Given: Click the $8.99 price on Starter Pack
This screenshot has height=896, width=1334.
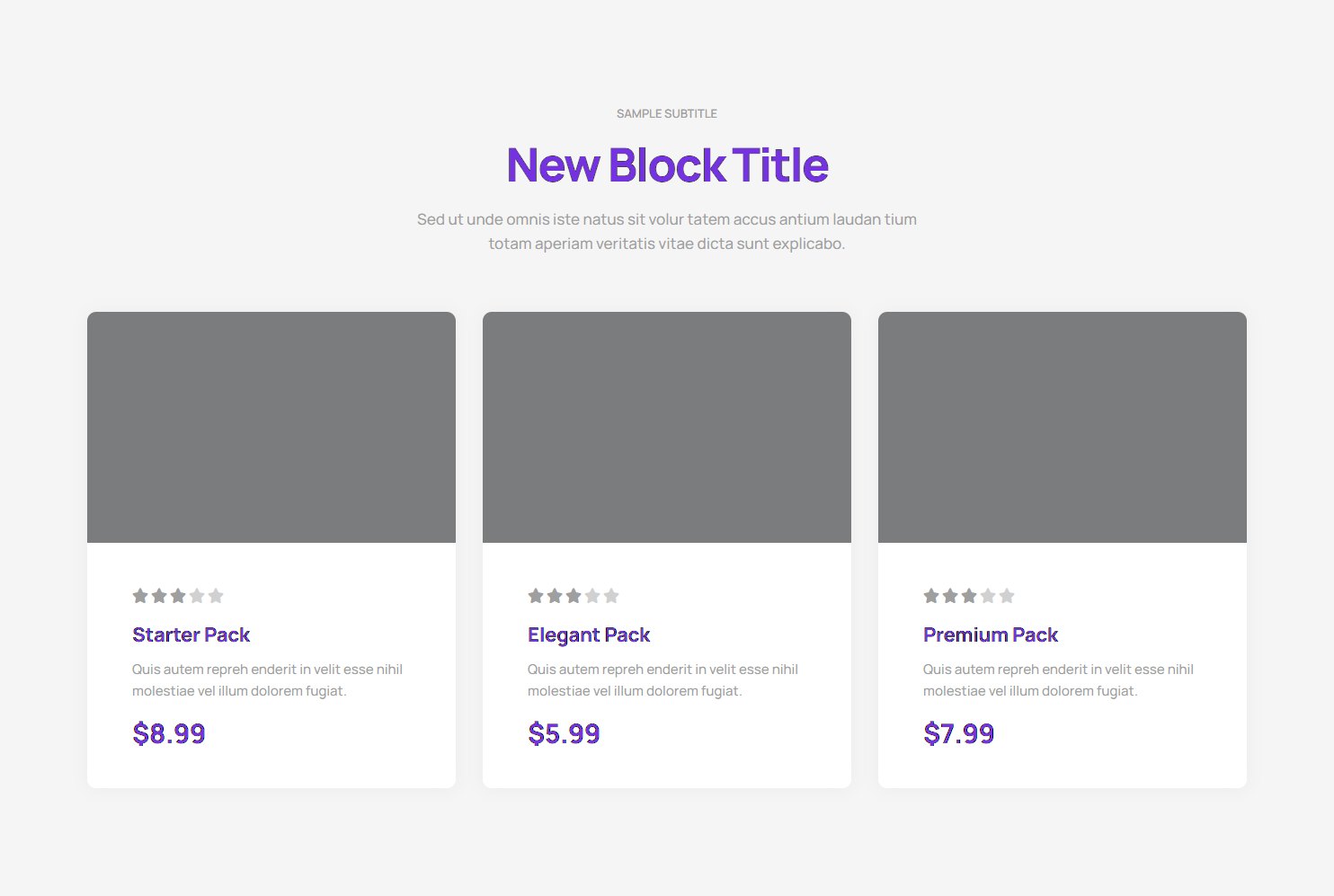Looking at the screenshot, I should (x=169, y=733).
